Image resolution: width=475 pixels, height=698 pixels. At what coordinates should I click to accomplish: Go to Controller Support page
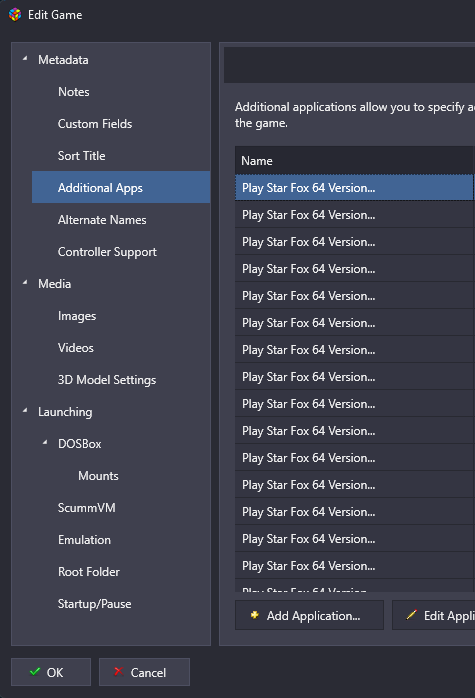107,252
